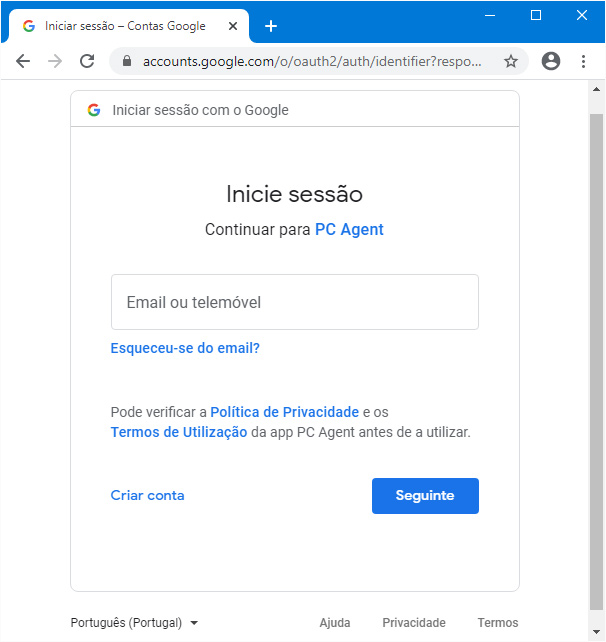The height and width of the screenshot is (642, 606).
Task: Open a new tab with plus icon
Action: (x=271, y=26)
